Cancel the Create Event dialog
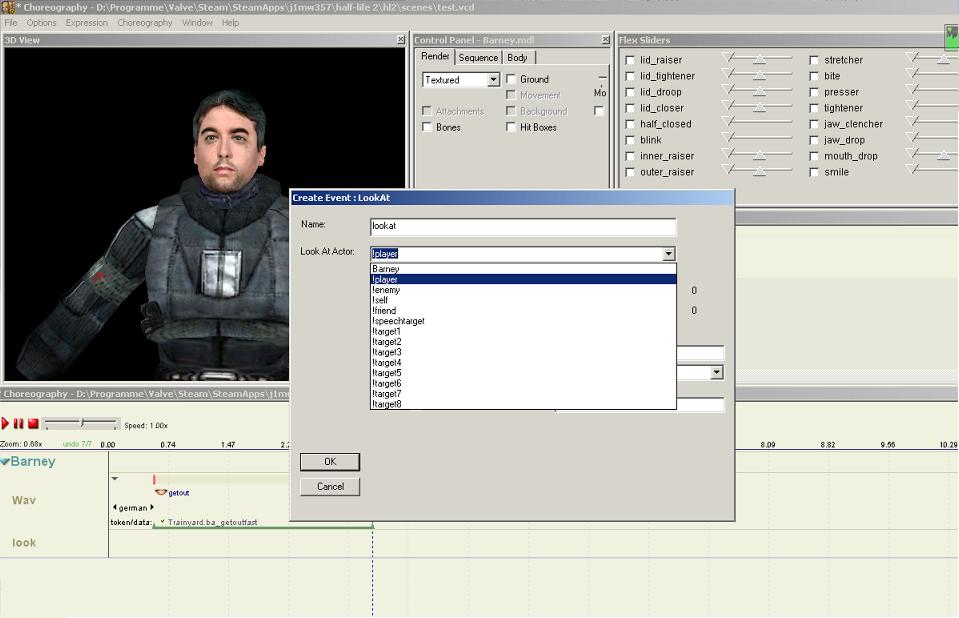 tap(330, 486)
